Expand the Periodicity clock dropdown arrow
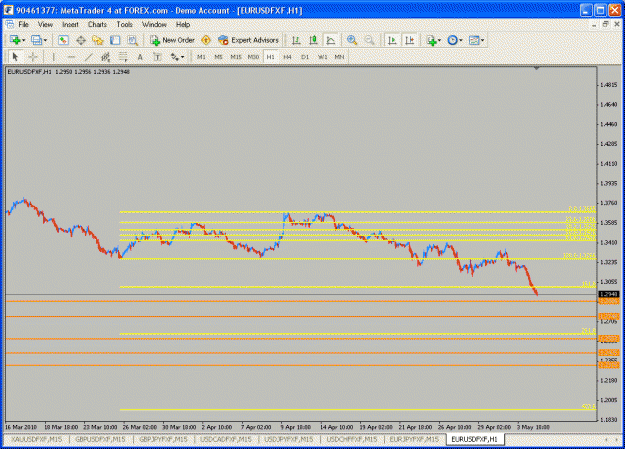The width and height of the screenshot is (625, 449). tap(461, 40)
